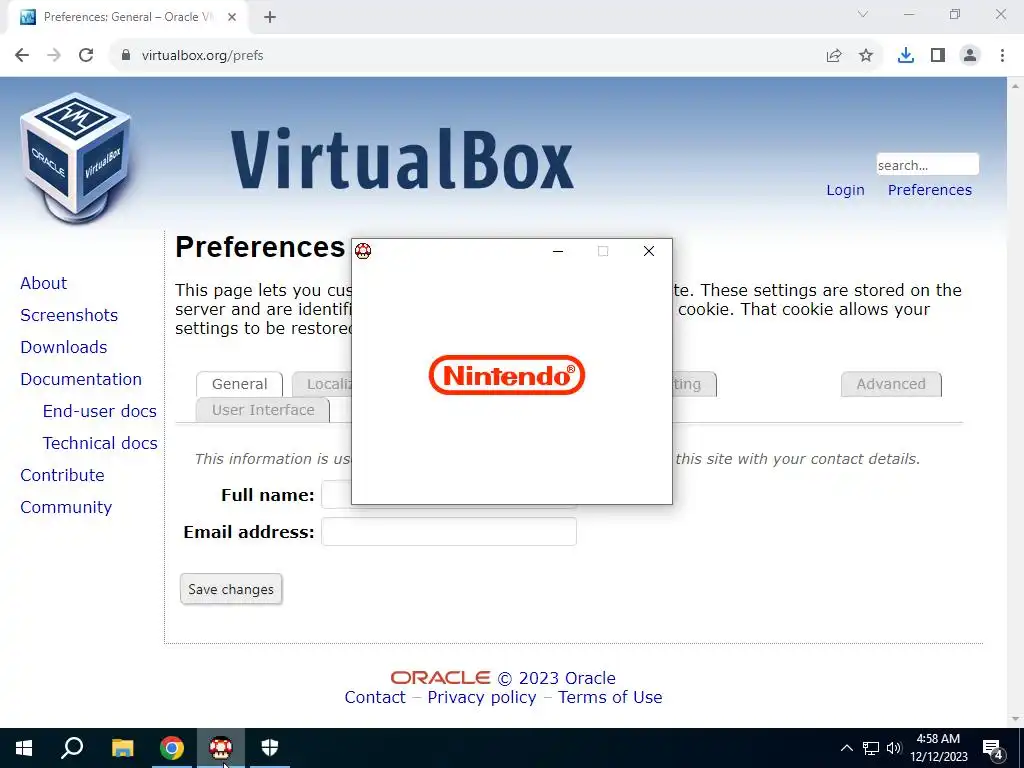This screenshot has width=1024, height=768.
Task: Click the mushroom icon in popup title bar
Action: coord(363,251)
